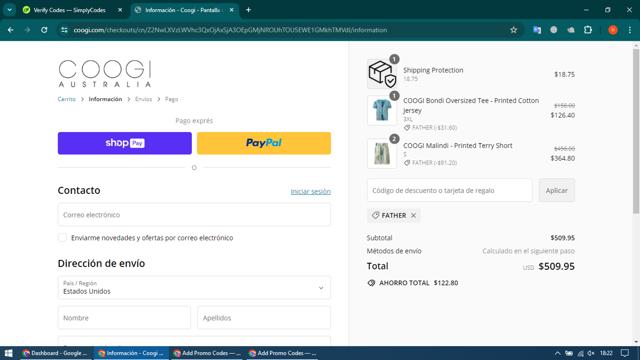Screen dimensions: 640x360
Task: Click the COOGI Malindi Terry Short thumbnail
Action: pyautogui.click(x=382, y=153)
